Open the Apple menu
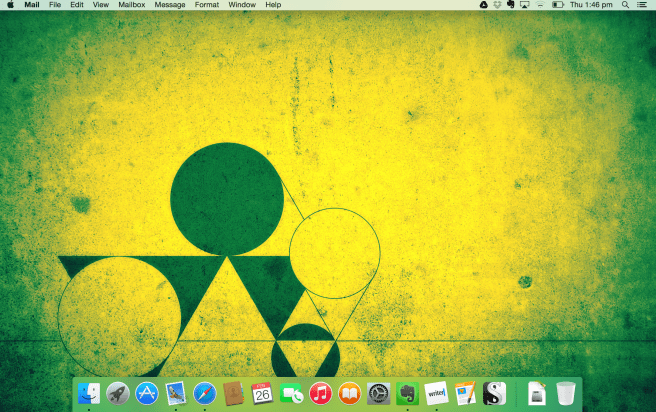656x412 pixels. (x=10, y=5)
